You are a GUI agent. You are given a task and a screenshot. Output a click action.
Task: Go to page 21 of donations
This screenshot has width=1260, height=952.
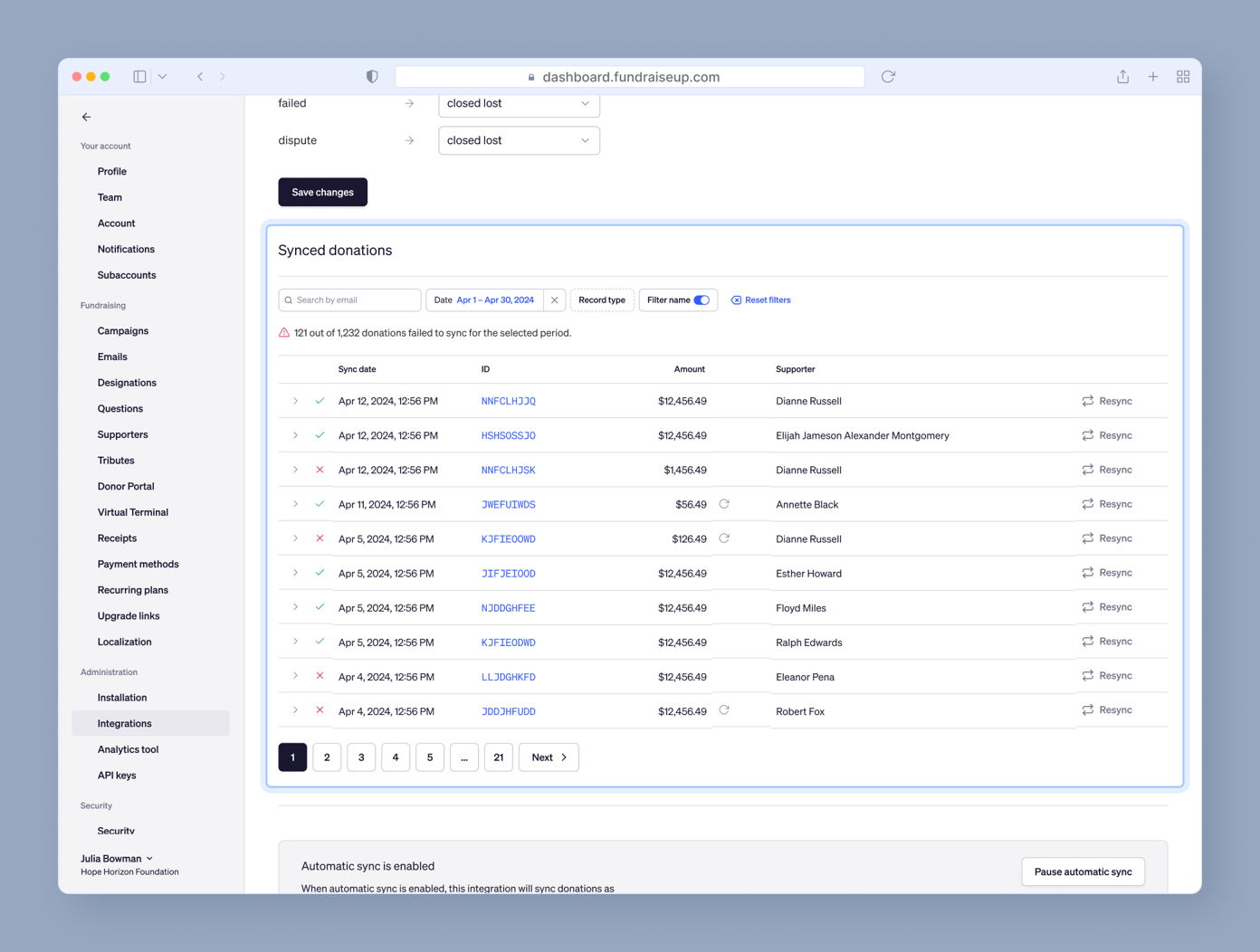tap(498, 757)
